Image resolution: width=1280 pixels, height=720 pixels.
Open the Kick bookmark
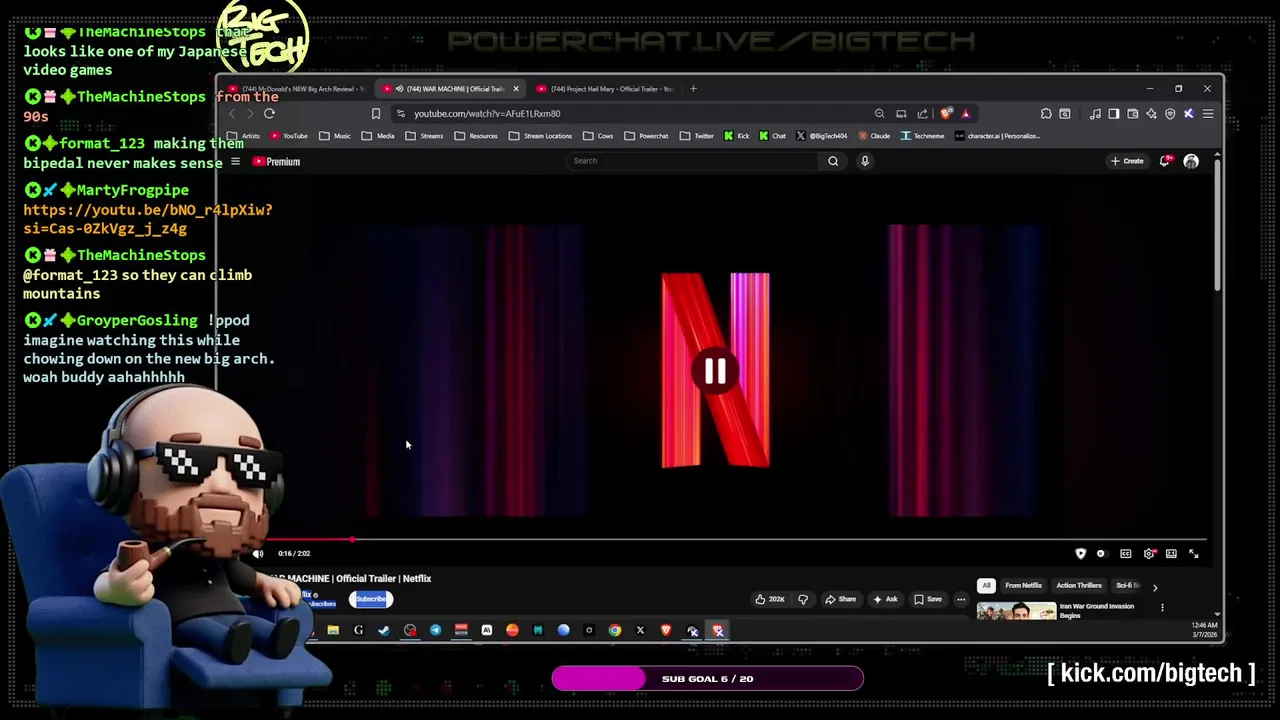(x=736, y=136)
